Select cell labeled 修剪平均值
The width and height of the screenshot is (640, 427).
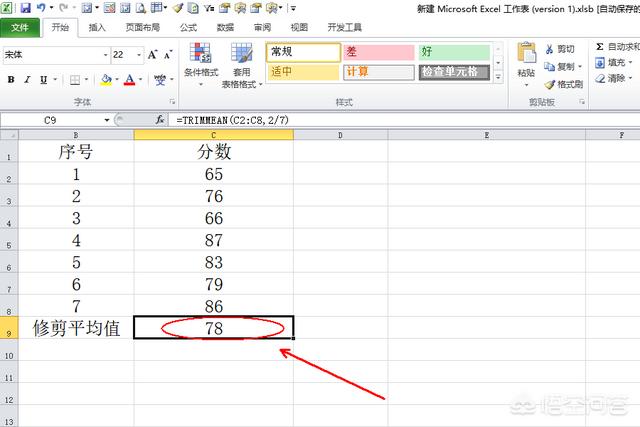pyautogui.click(x=76, y=328)
